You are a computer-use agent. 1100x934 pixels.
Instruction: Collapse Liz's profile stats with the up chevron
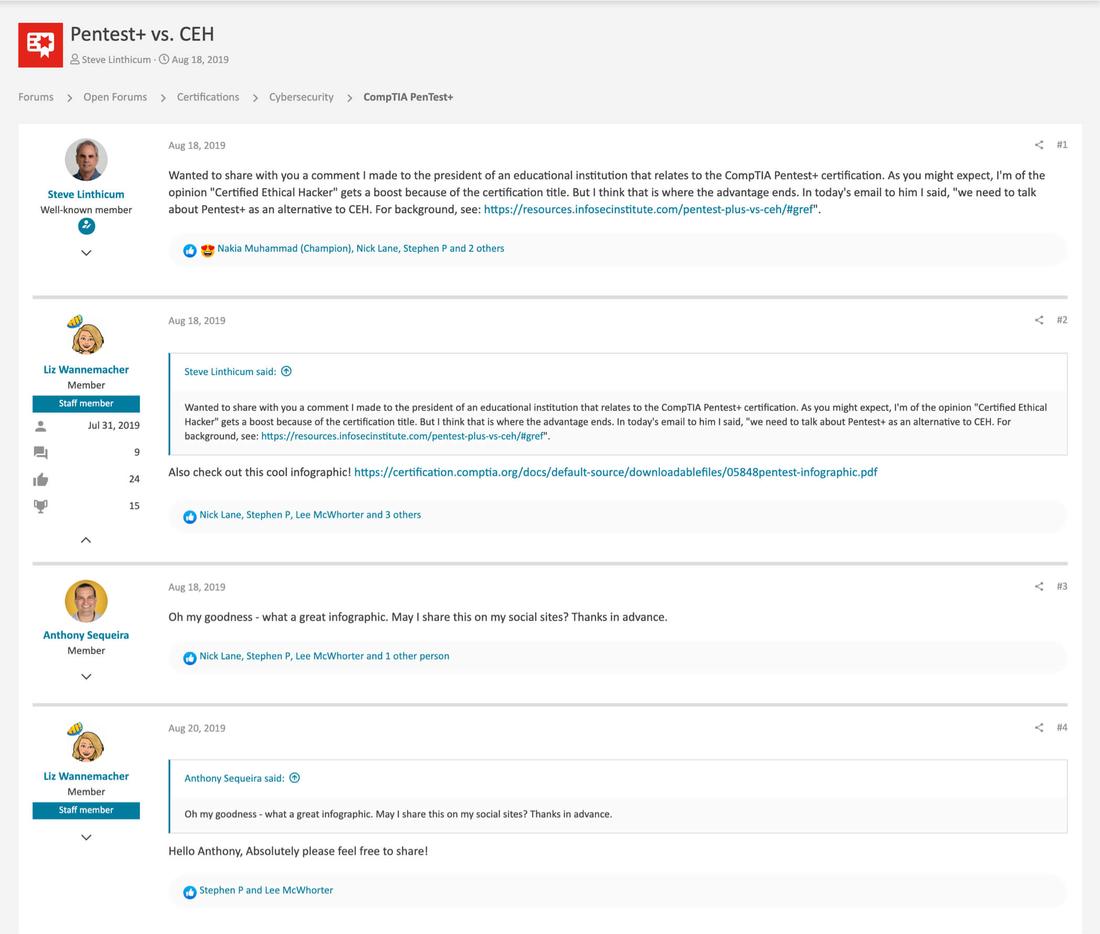[x=86, y=539]
